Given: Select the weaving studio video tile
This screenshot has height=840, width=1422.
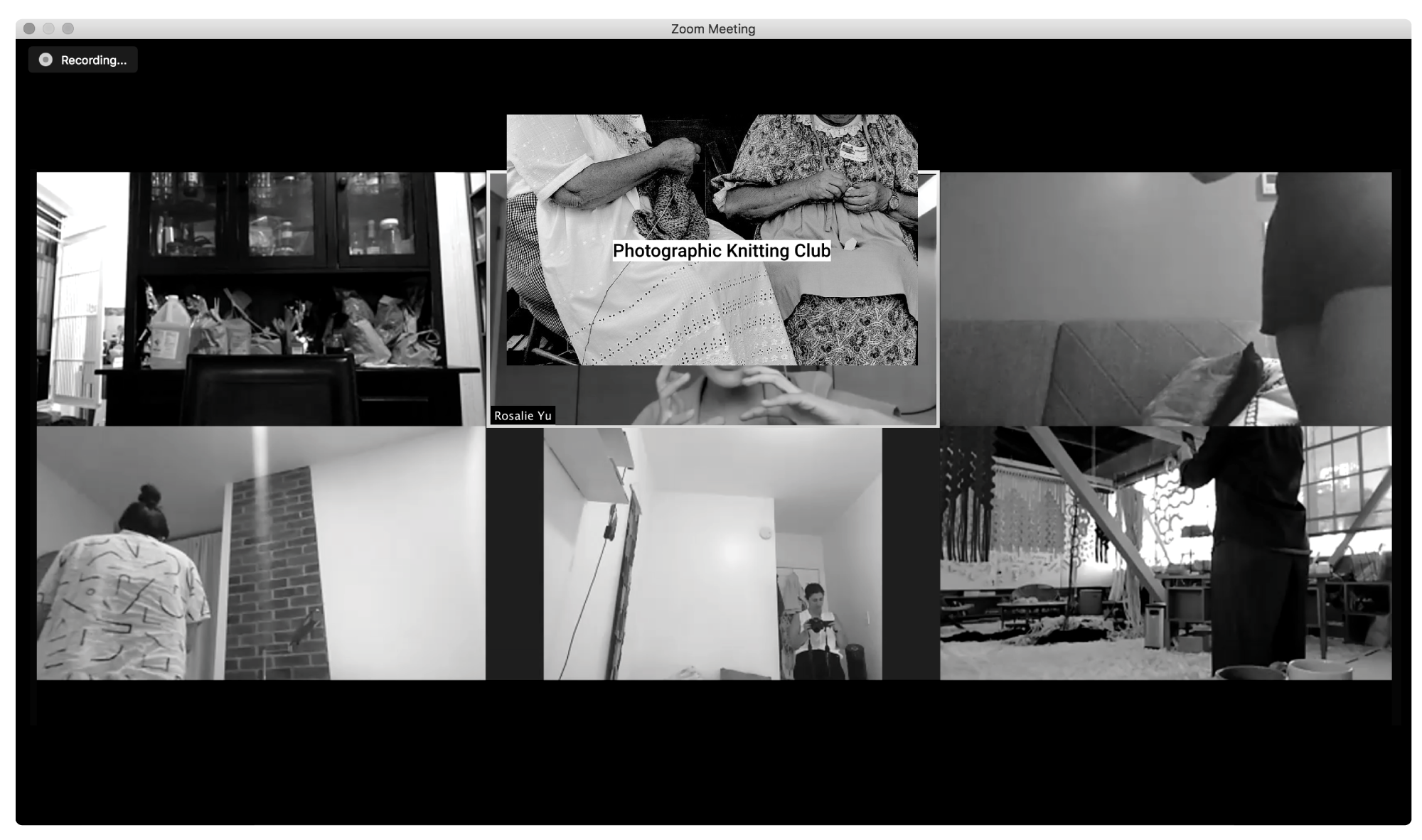Looking at the screenshot, I should tap(1166, 553).
